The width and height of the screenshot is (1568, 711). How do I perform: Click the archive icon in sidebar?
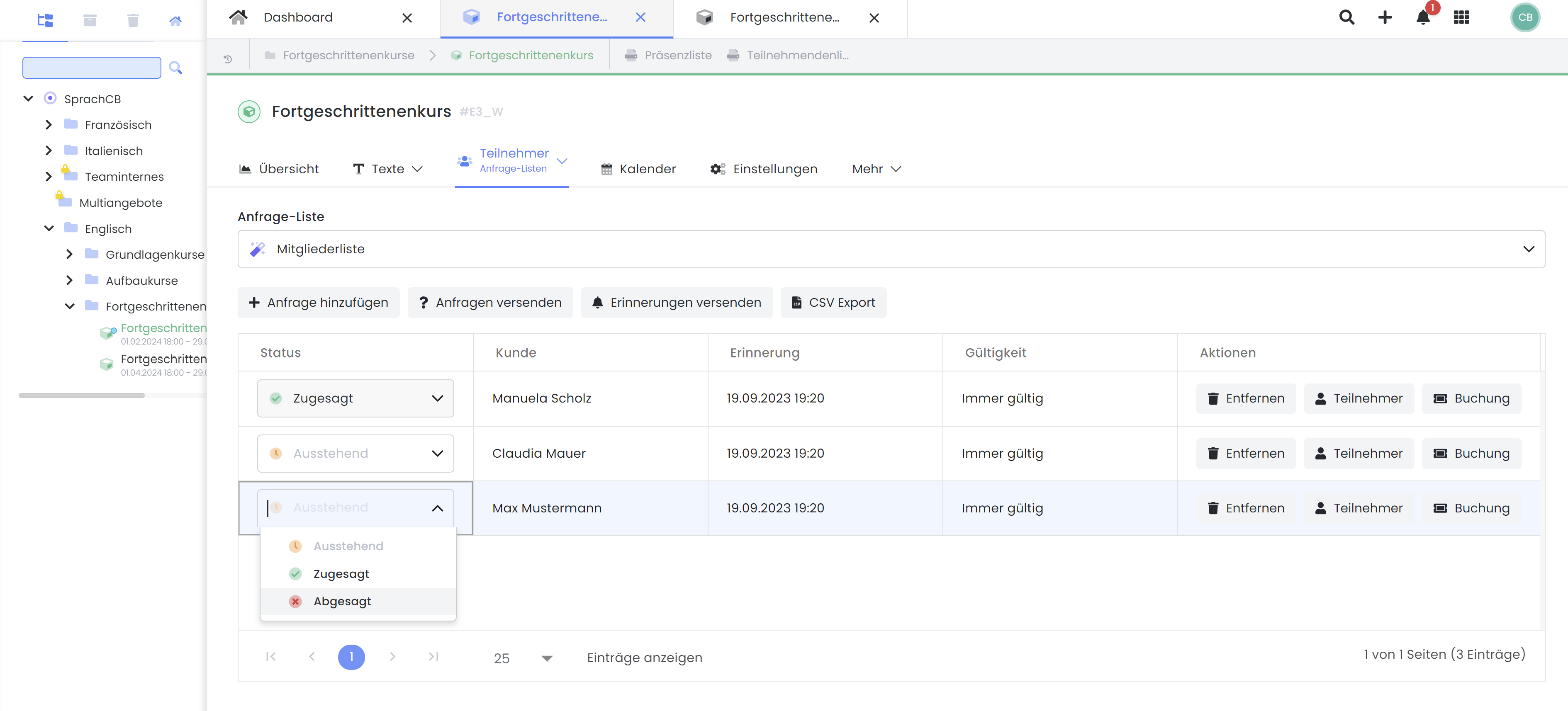90,21
